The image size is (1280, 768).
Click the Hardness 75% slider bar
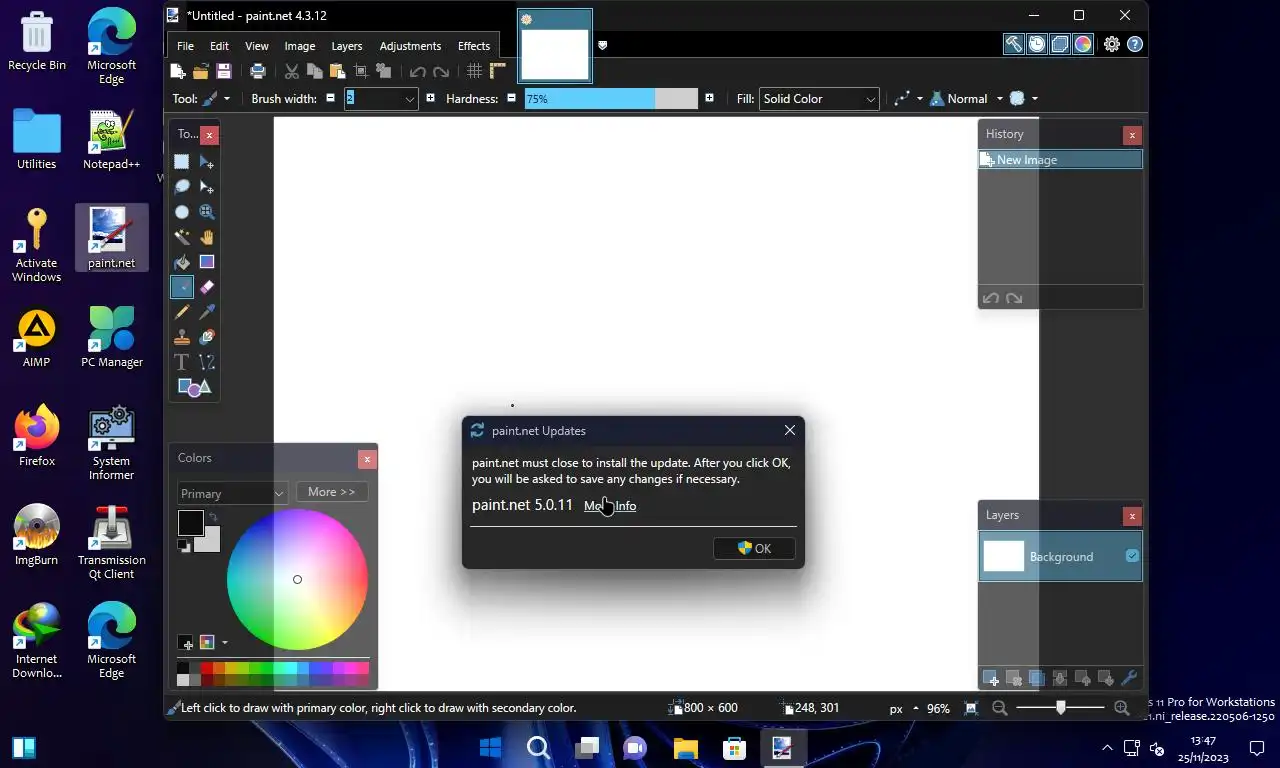[x=611, y=98]
